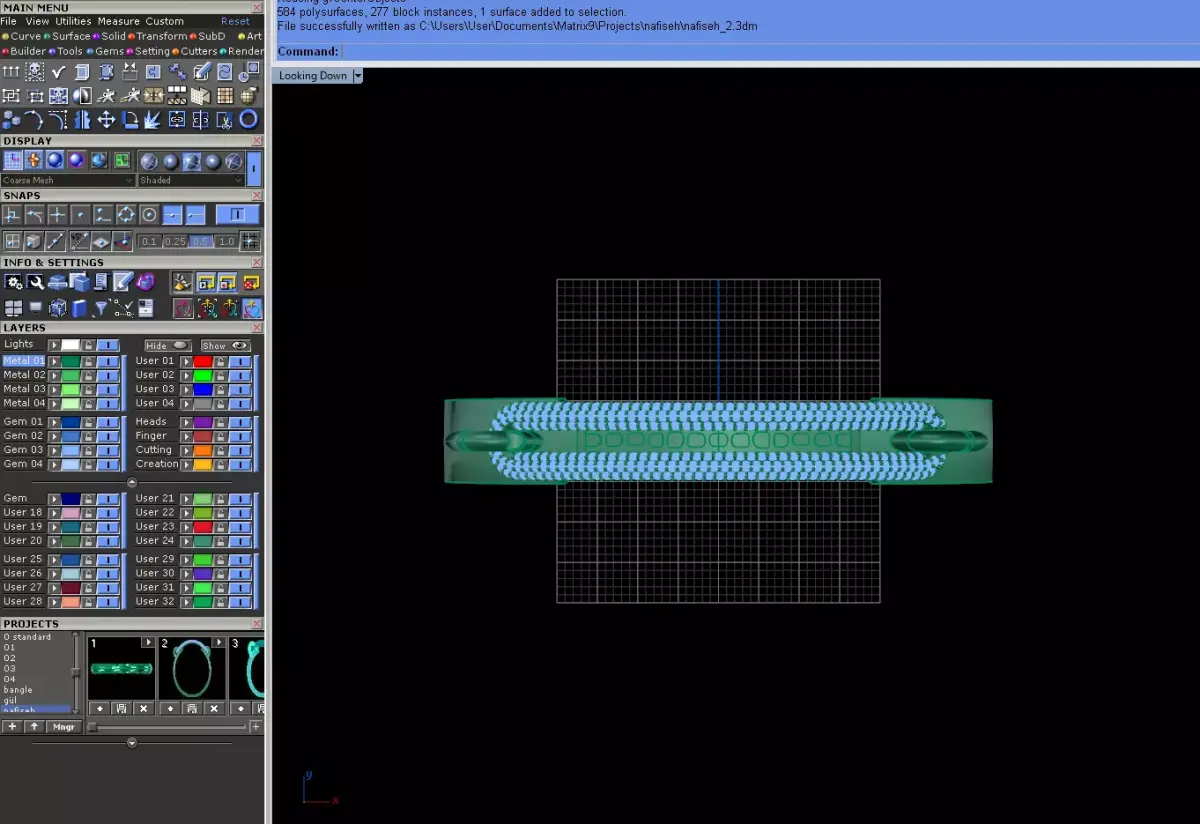1200x824 pixels.
Task: Click the Mngr button in Projects
Action: (63, 727)
